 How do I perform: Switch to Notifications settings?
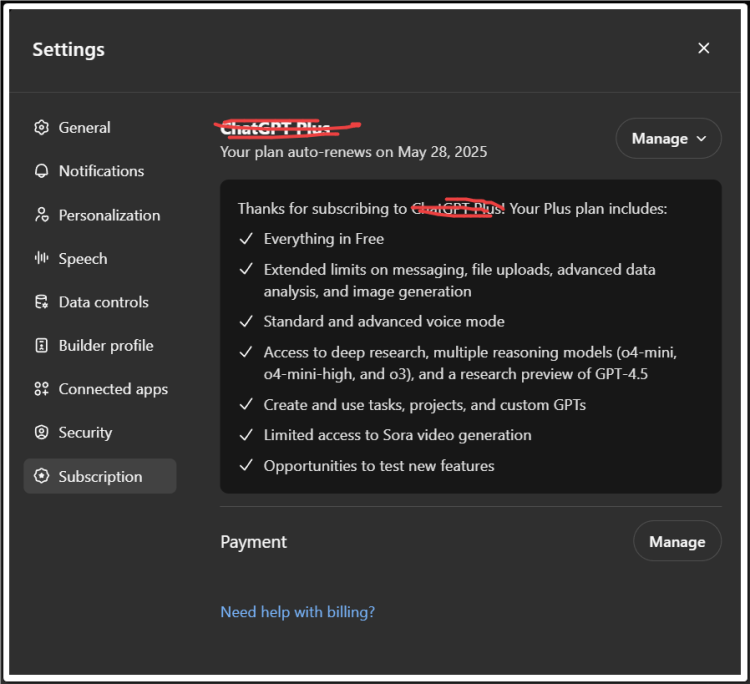coord(100,171)
